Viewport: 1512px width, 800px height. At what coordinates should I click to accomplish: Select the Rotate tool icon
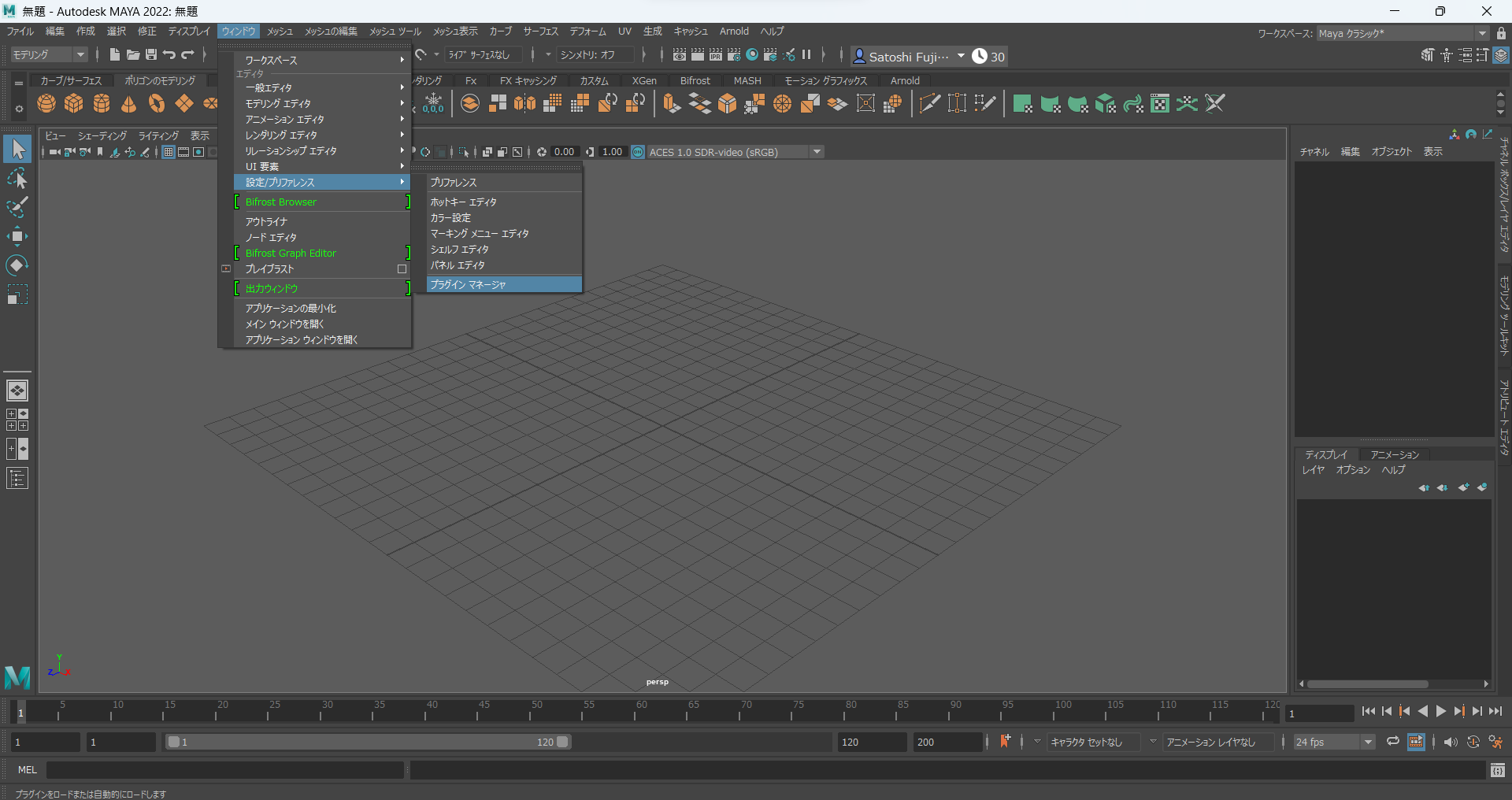tap(17, 265)
